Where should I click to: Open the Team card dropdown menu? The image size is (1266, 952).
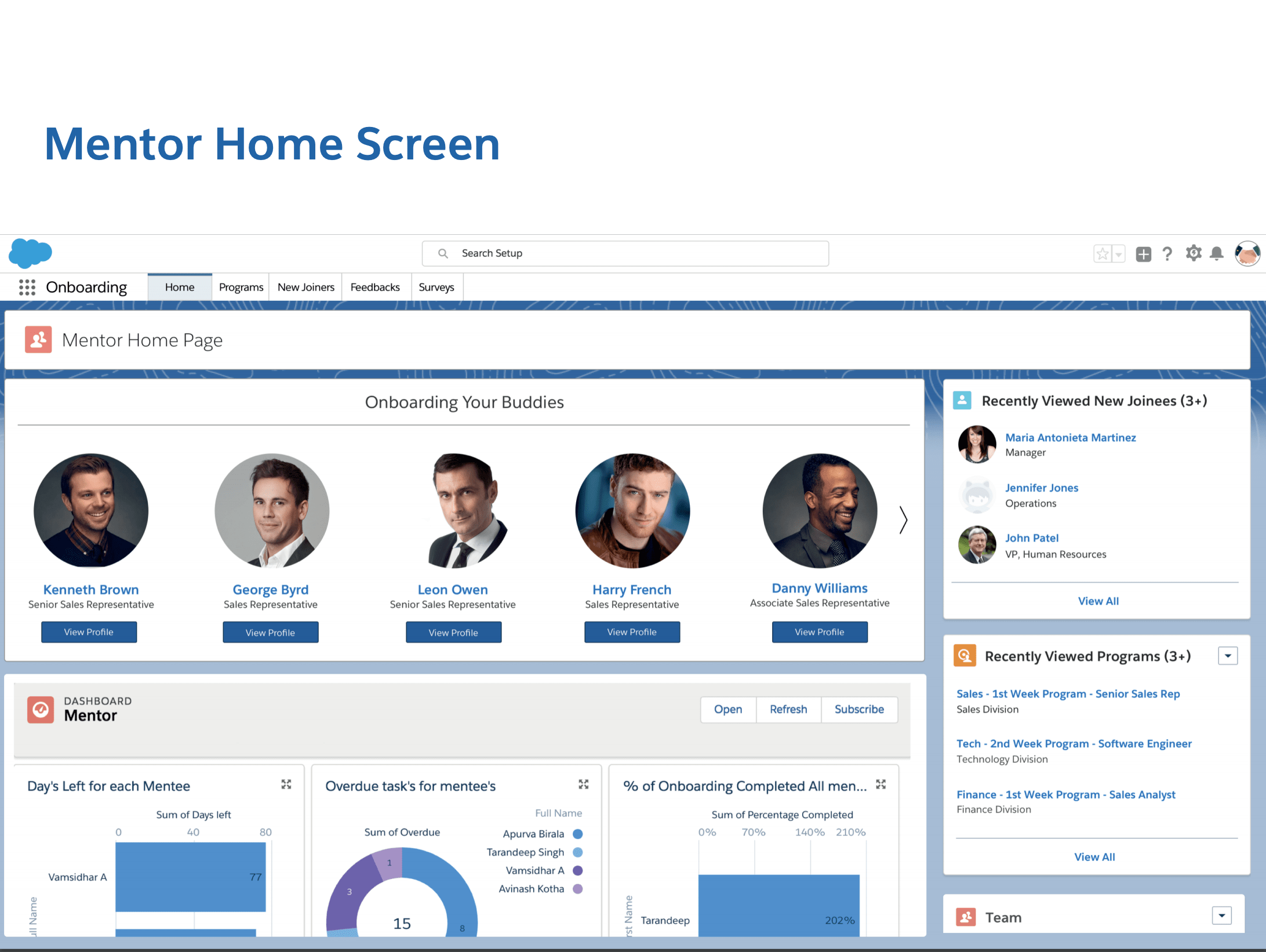click(1221, 915)
